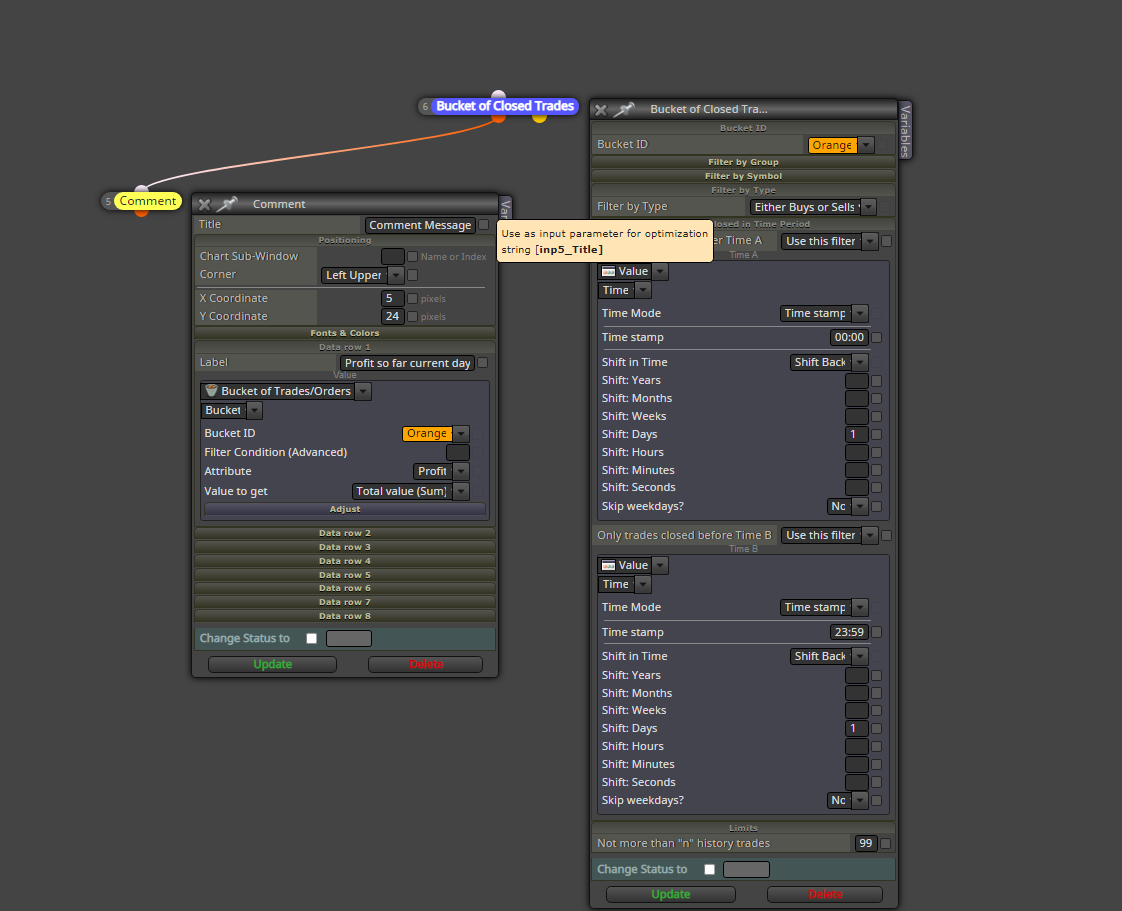Click Filter Condition (Advanced) field
The width and height of the screenshot is (1122, 911).
click(458, 452)
